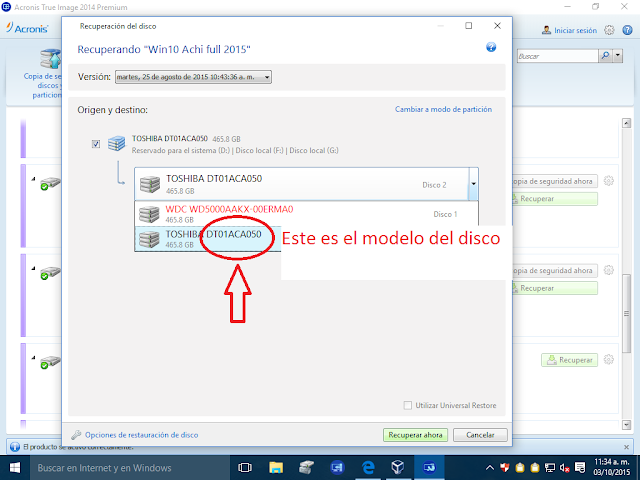Click Cambiar a modo de partición link
This screenshot has height=480, width=640.
[443, 109]
